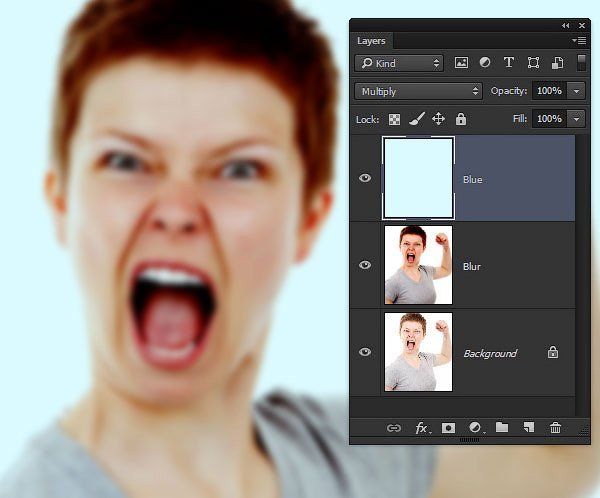Open the Fill slider dropdown arrow
This screenshot has width=600, height=498.
click(576, 119)
